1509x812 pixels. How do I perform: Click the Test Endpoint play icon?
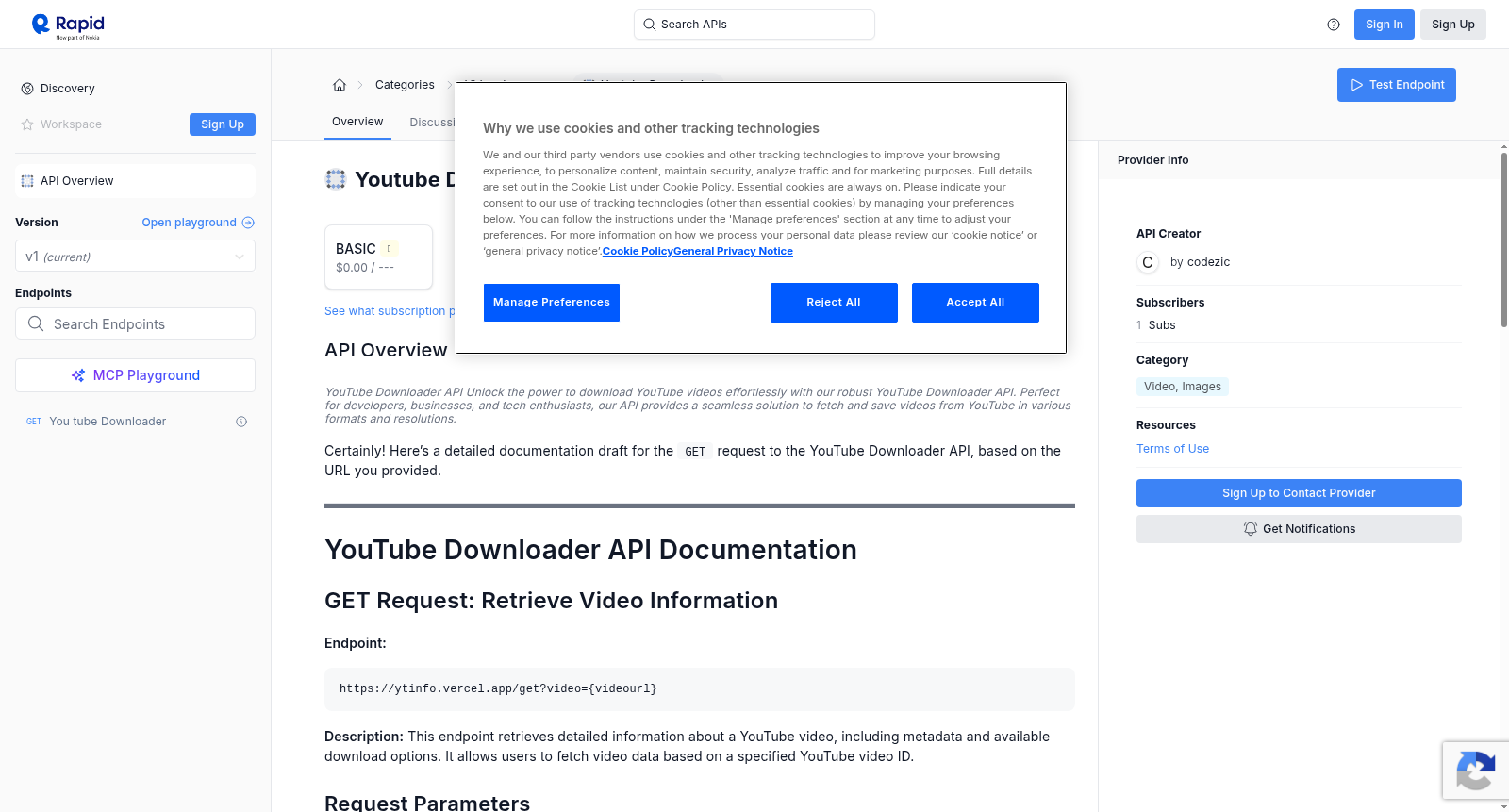pos(1357,85)
